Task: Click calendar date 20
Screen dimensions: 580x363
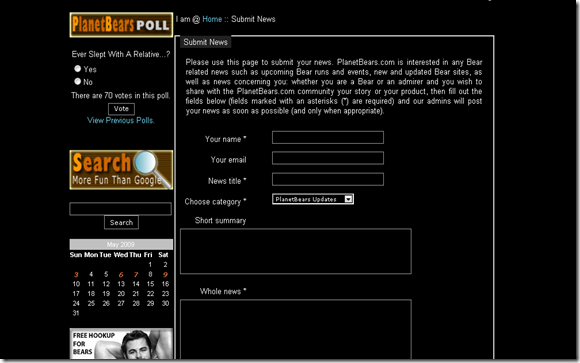Action: 121,293
